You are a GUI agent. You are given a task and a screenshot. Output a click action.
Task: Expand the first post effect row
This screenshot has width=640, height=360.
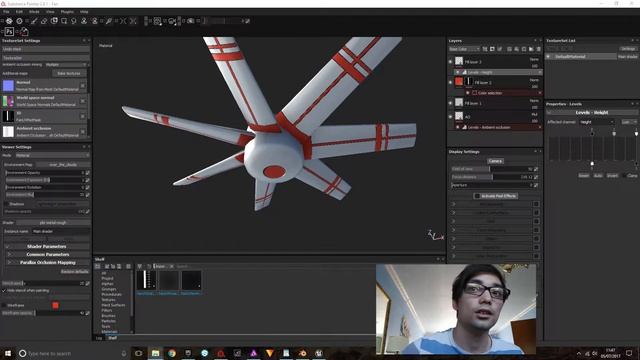point(453,204)
